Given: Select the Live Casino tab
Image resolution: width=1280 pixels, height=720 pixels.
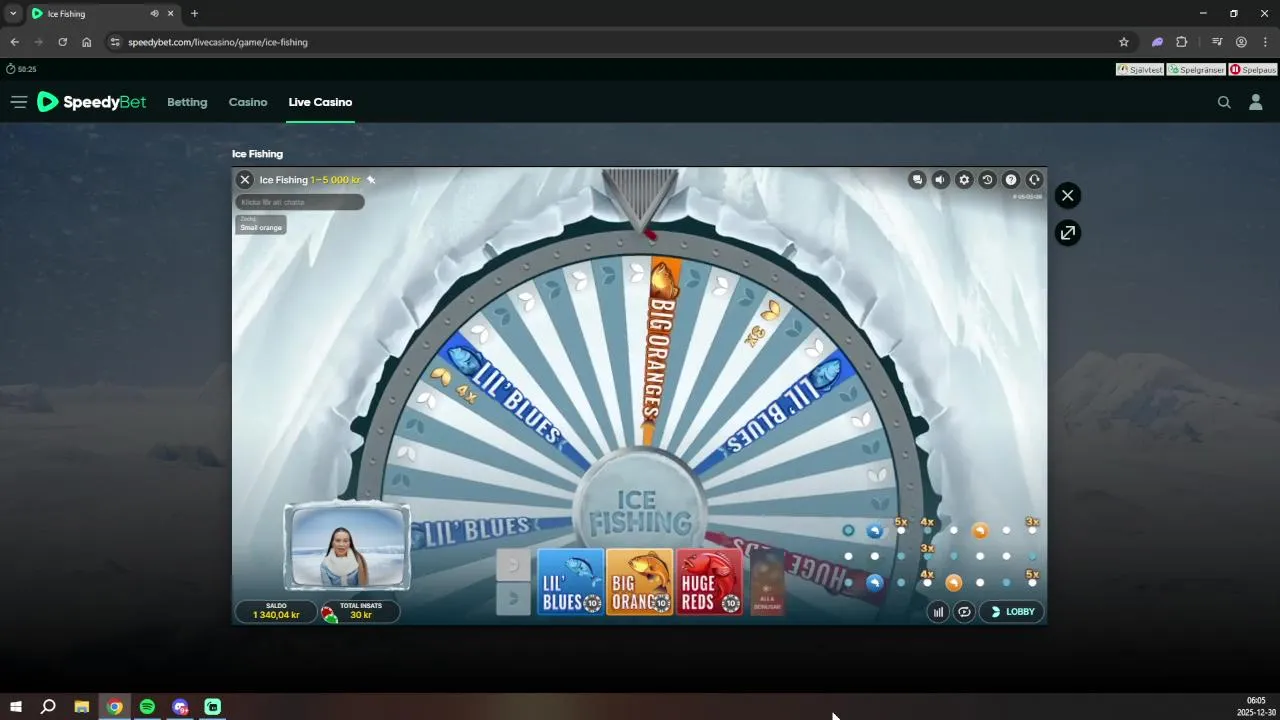Looking at the screenshot, I should [x=320, y=102].
